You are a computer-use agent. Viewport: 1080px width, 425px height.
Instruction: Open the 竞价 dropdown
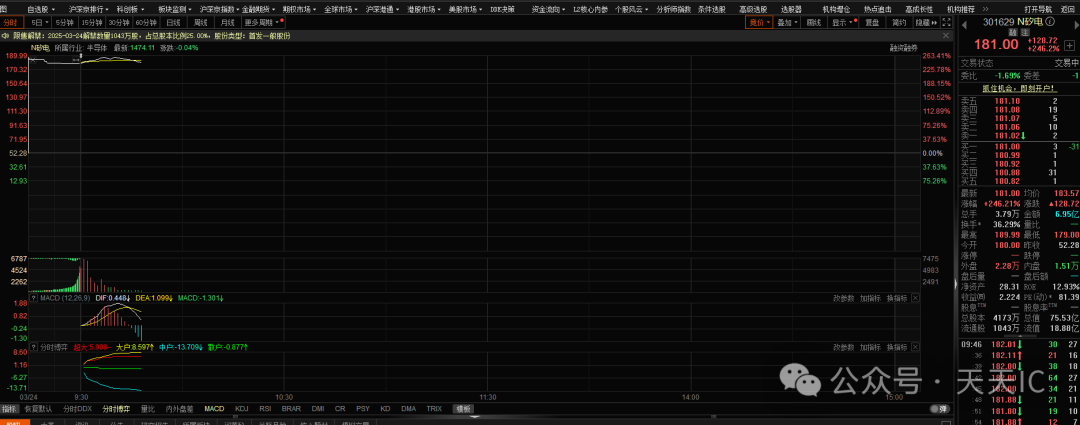(x=758, y=23)
